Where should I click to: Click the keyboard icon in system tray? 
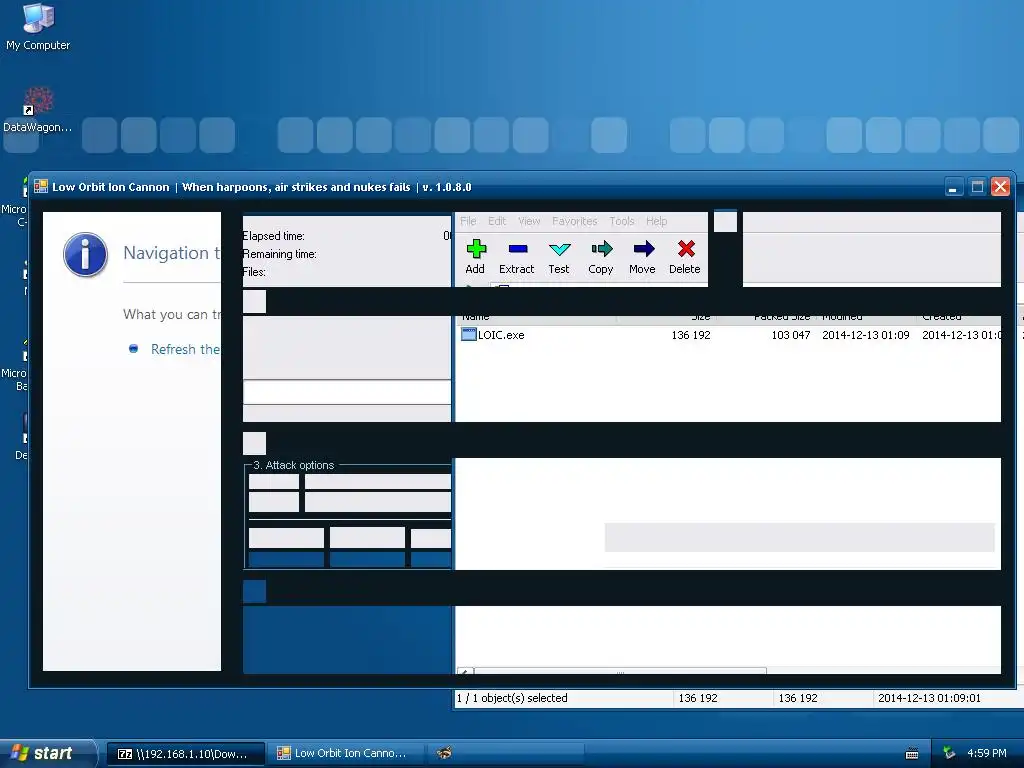click(x=912, y=754)
